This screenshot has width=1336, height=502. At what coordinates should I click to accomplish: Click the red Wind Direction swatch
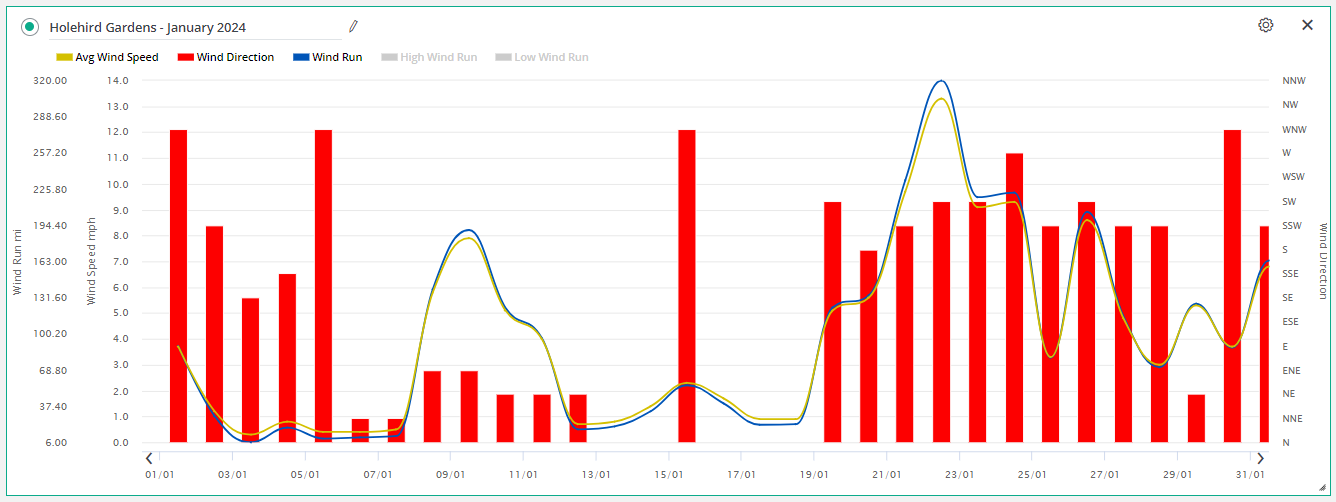click(185, 58)
